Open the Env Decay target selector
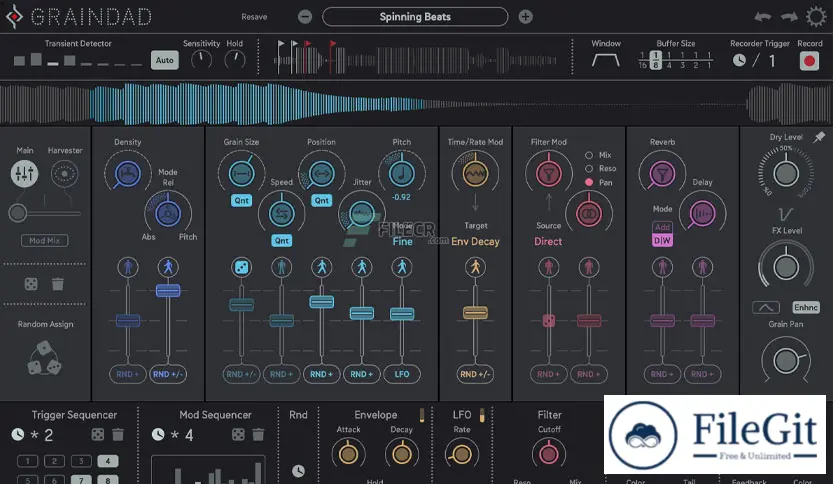The width and height of the screenshot is (836, 484). point(475,241)
